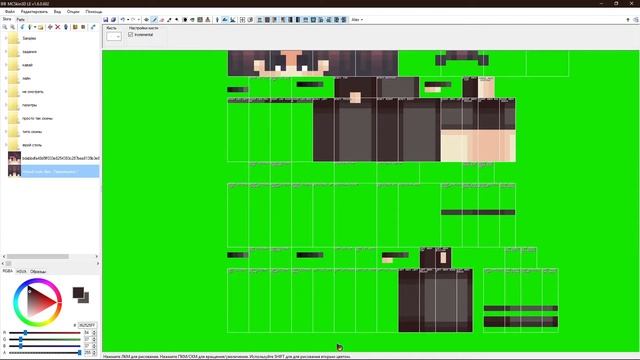Click the hex color code field

(x=87, y=325)
